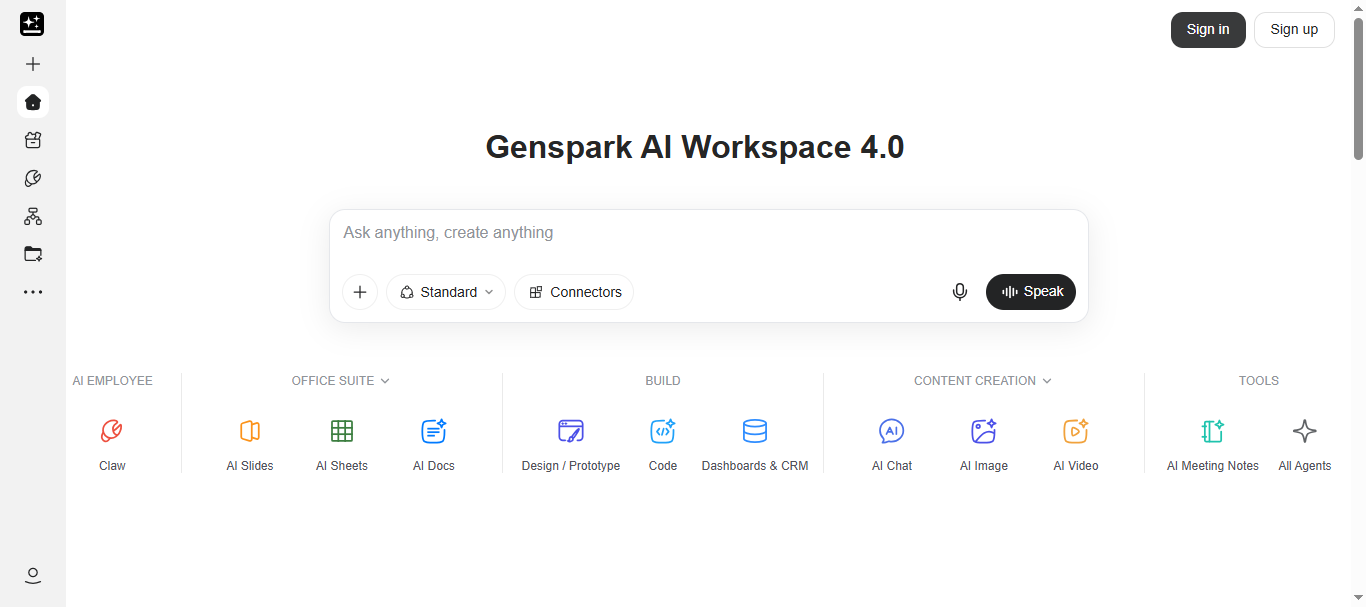Focus the Ask anything prompt field

point(708,233)
